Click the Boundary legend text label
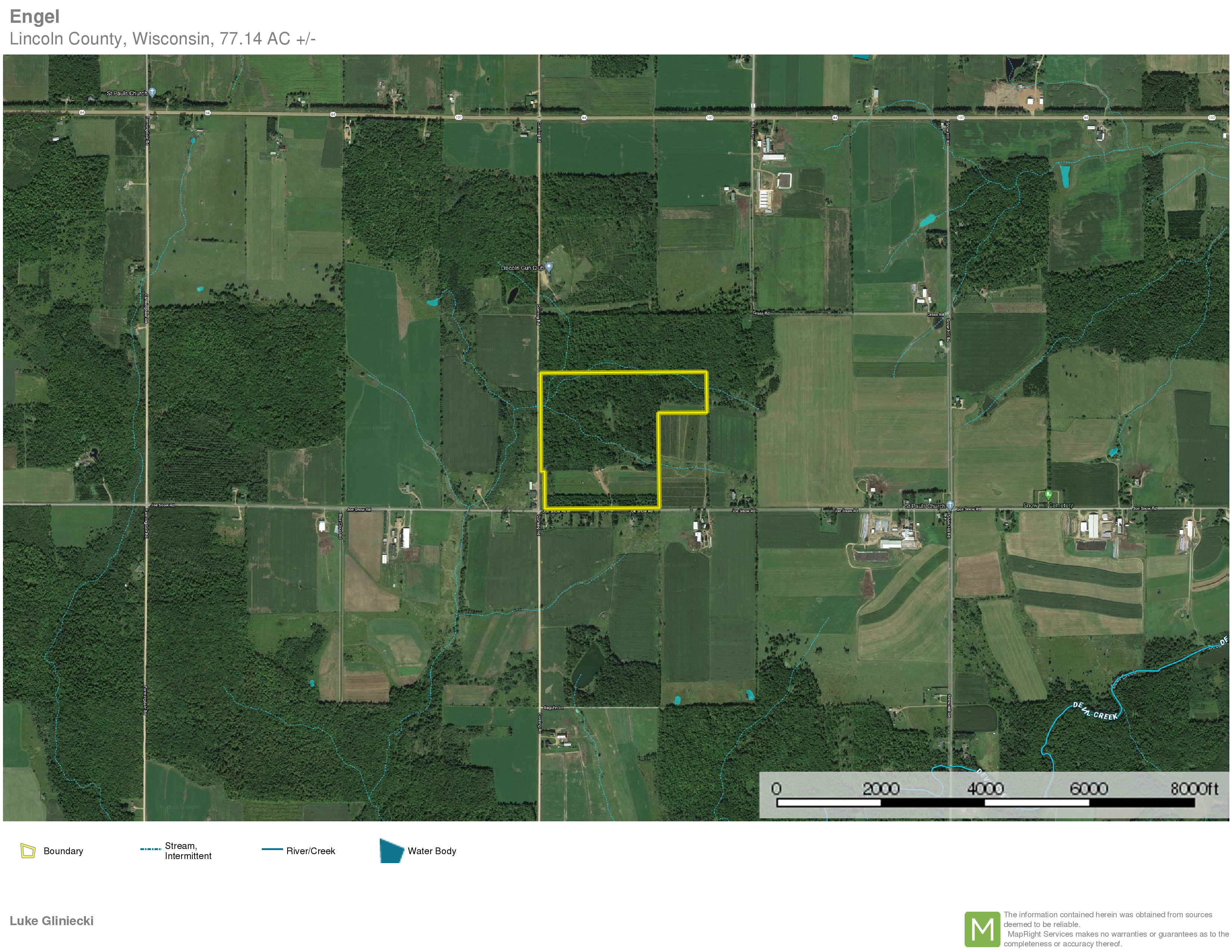 tap(63, 851)
